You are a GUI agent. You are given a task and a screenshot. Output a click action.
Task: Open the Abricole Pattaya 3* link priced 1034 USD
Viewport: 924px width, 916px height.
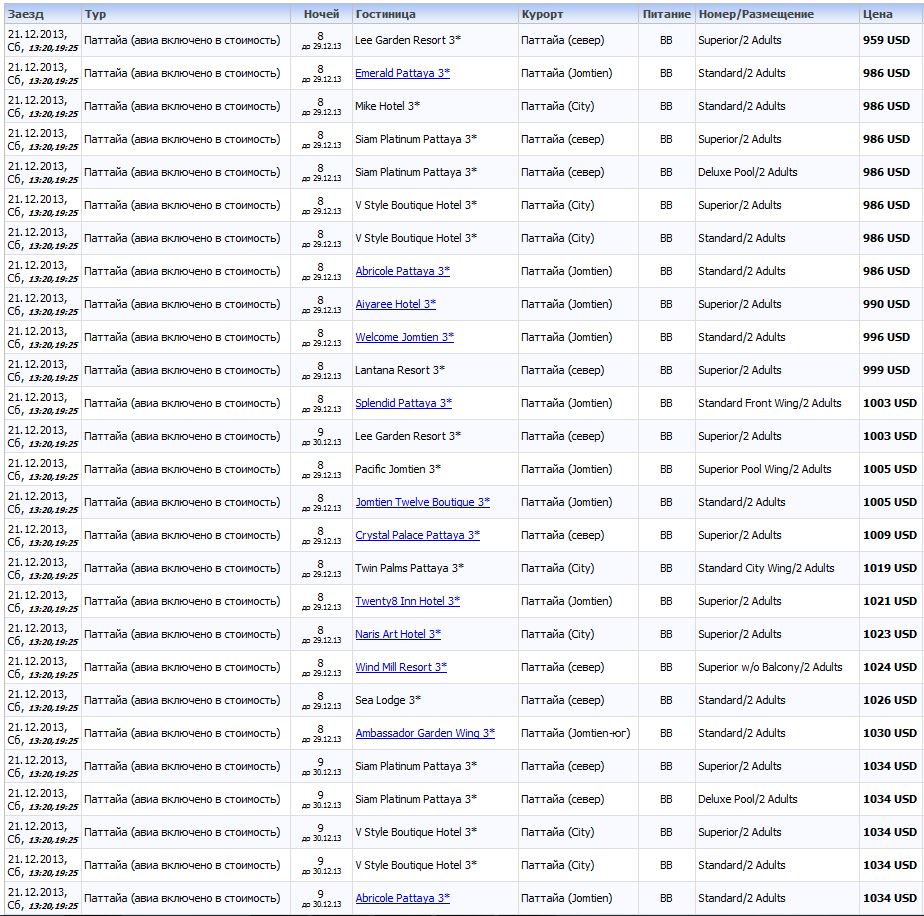(402, 898)
